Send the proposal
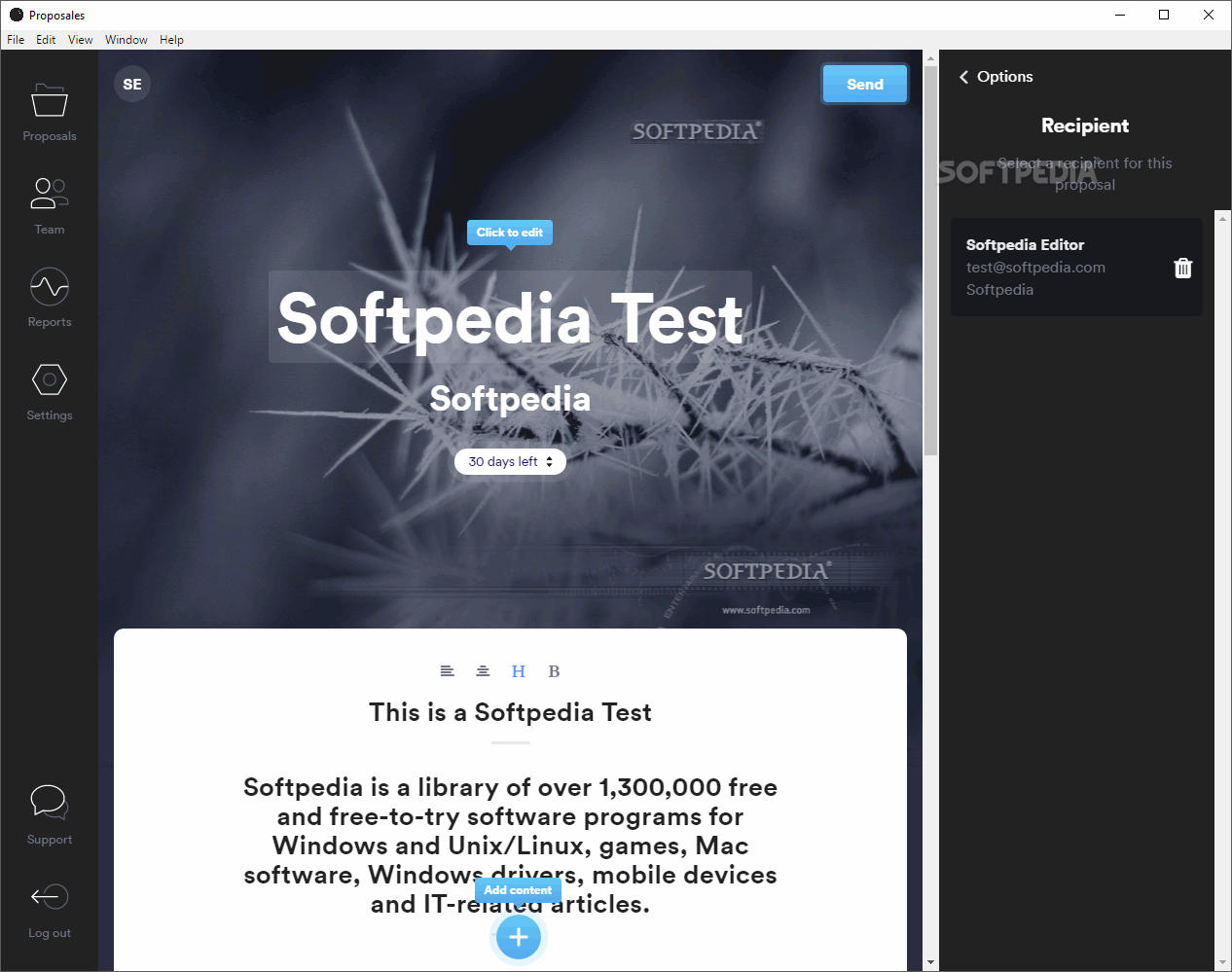 (x=865, y=85)
